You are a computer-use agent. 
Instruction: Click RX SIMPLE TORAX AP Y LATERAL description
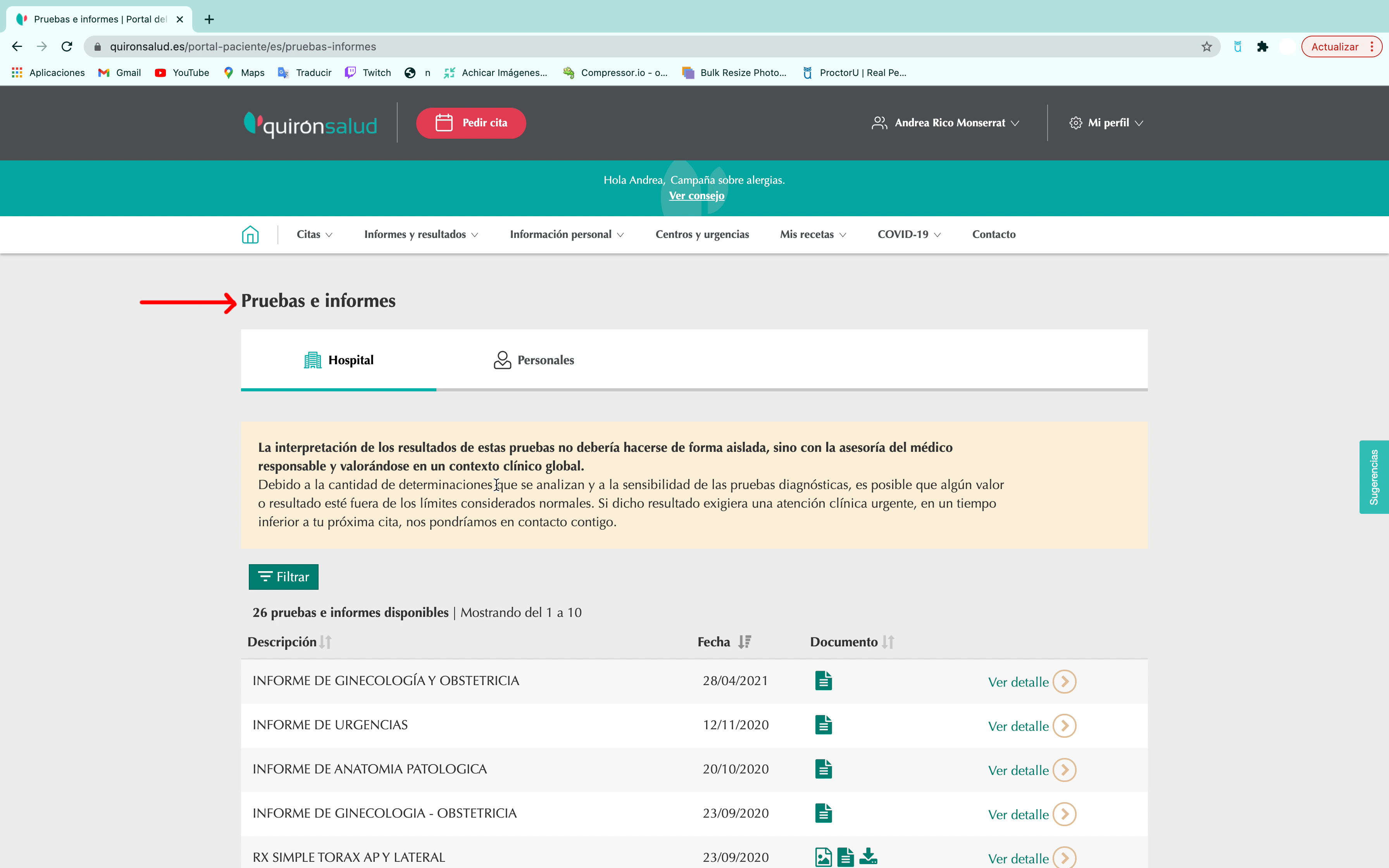point(349,858)
